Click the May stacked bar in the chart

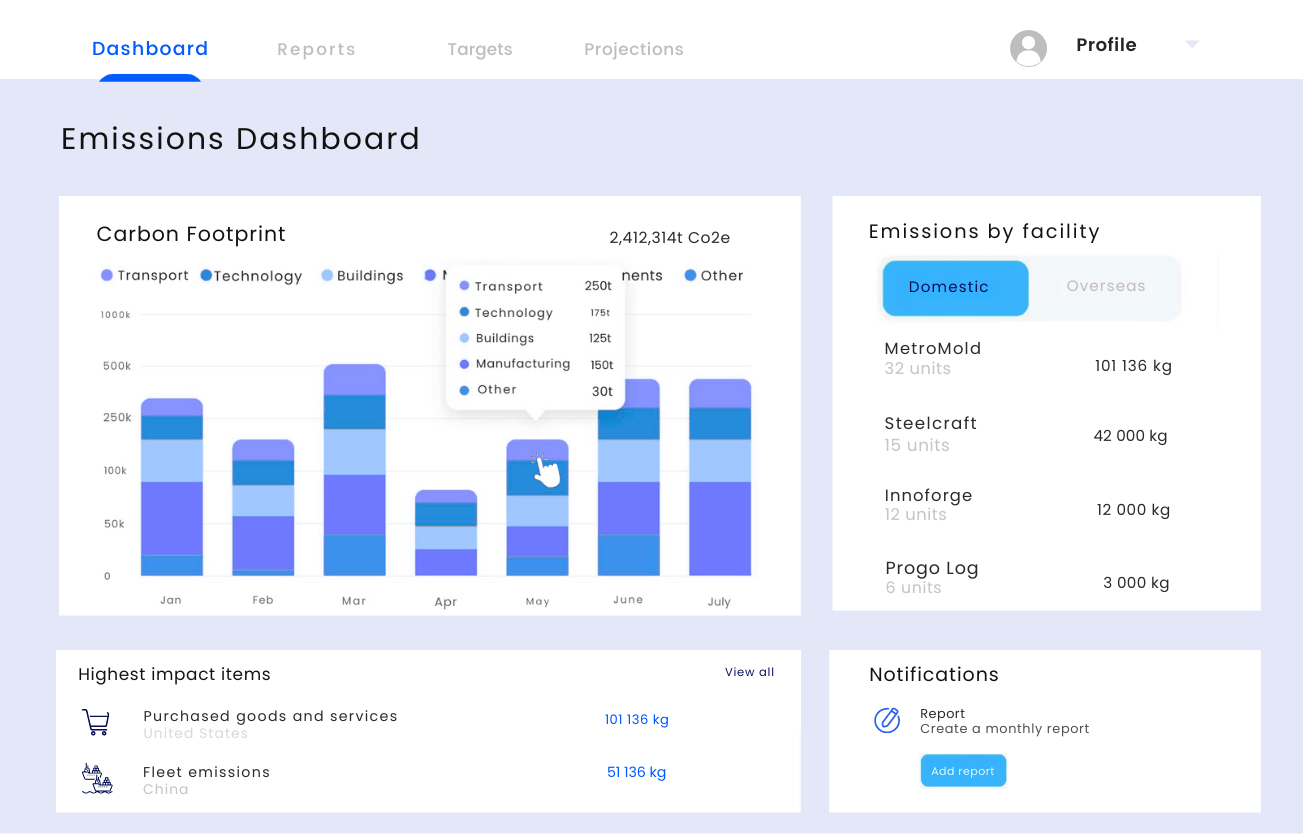point(537,510)
